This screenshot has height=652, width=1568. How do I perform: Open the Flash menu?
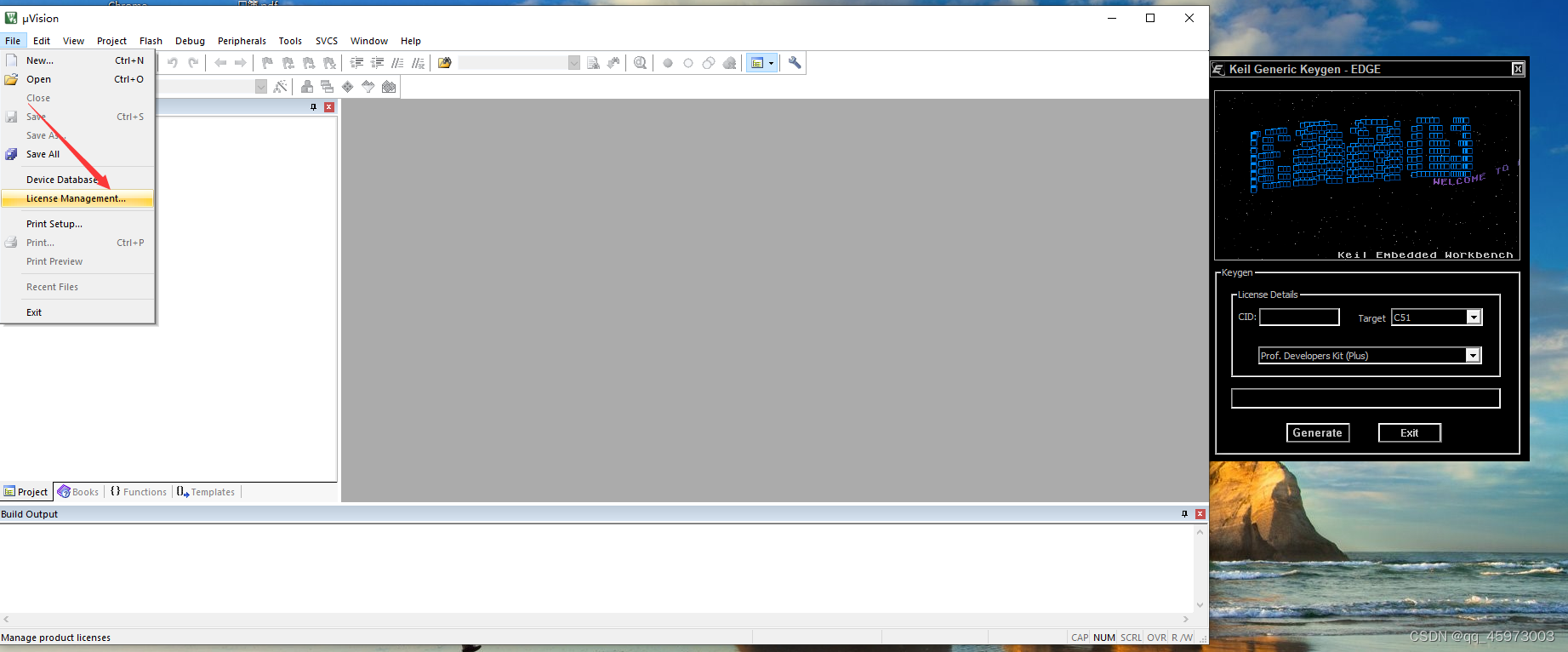(x=151, y=41)
